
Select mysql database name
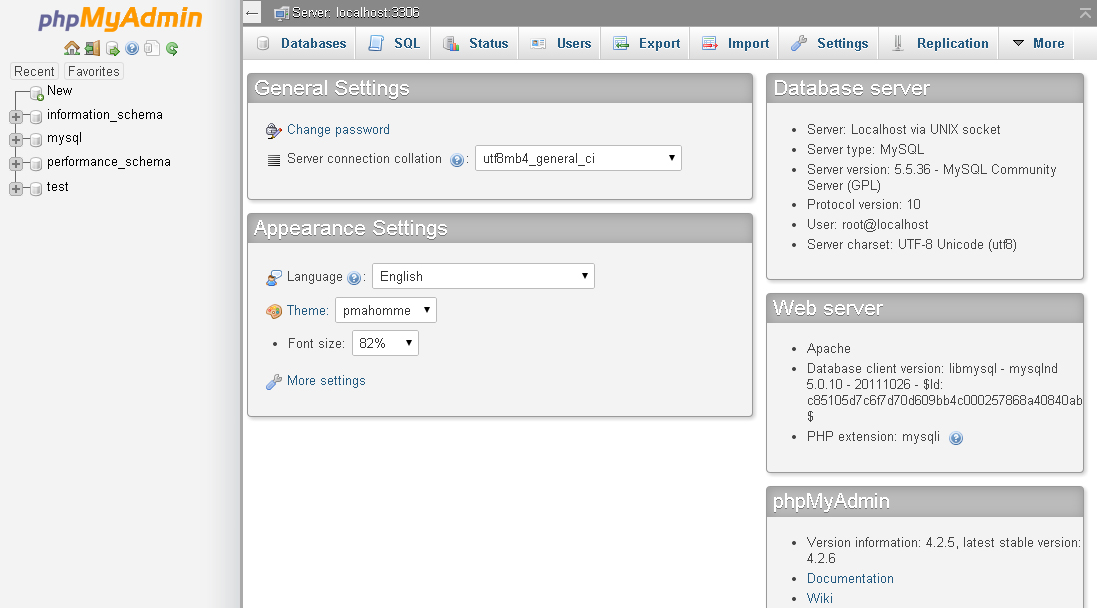(x=64, y=138)
